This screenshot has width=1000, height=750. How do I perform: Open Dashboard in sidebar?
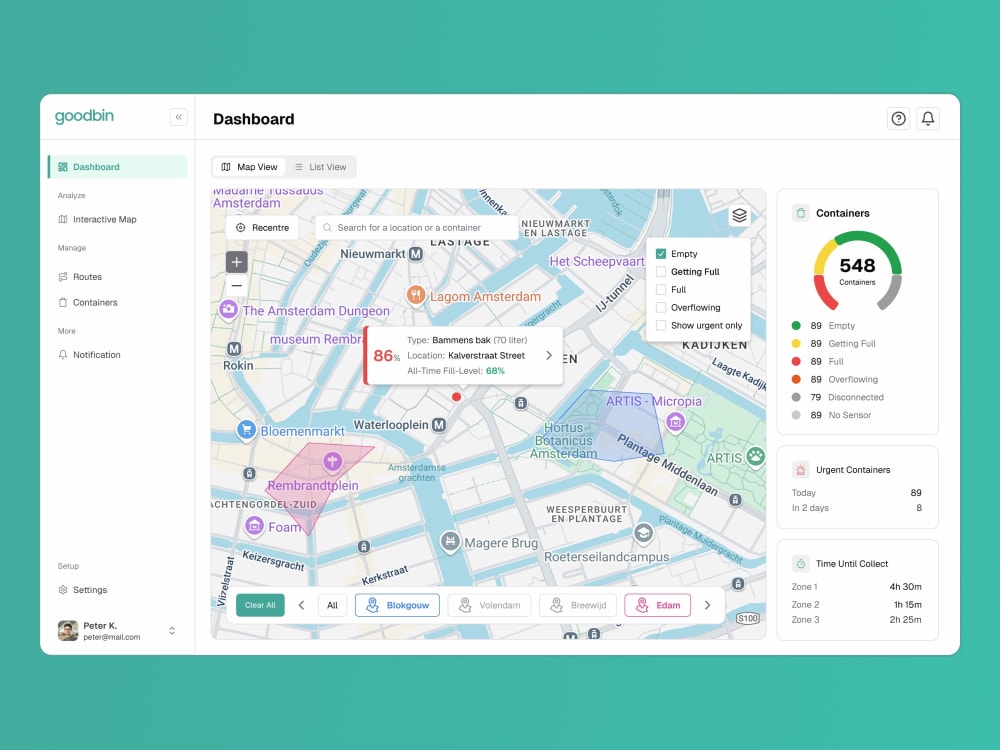pos(118,167)
